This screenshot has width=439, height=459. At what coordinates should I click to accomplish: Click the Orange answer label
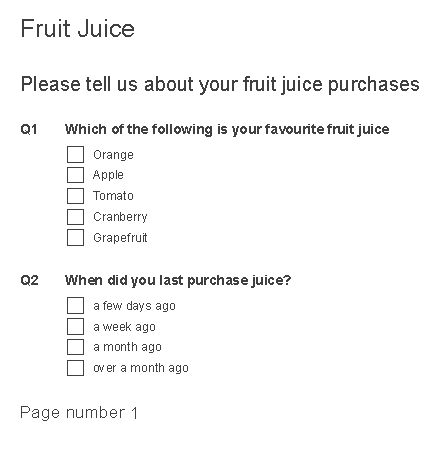tap(113, 155)
